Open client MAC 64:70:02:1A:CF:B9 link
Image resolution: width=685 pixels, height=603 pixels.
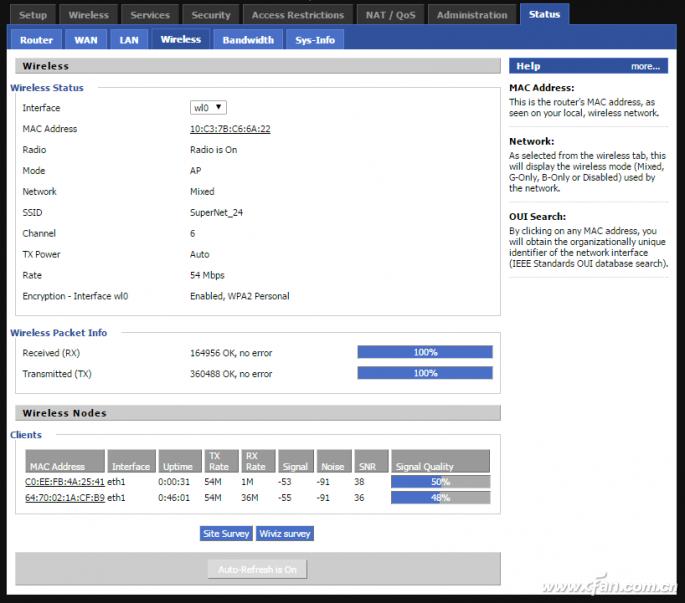pyautogui.click(x=65, y=498)
